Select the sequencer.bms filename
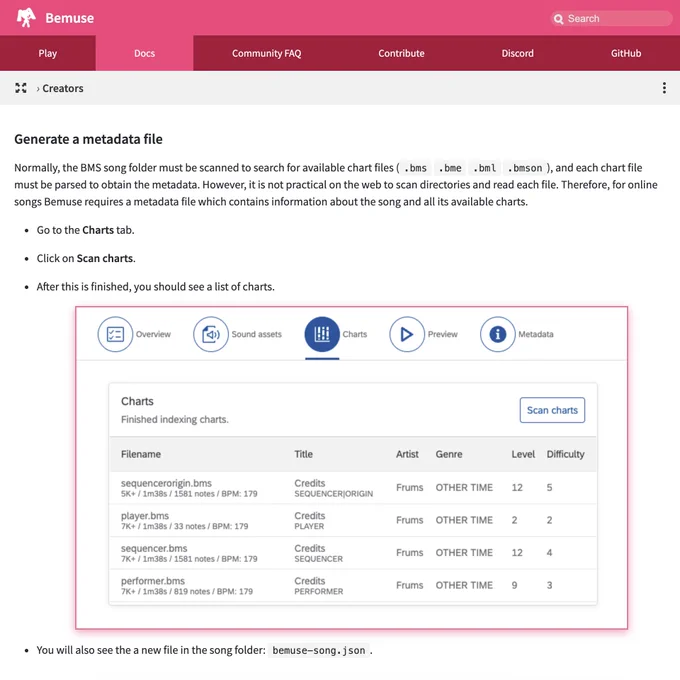The width and height of the screenshot is (680, 680). 154,548
